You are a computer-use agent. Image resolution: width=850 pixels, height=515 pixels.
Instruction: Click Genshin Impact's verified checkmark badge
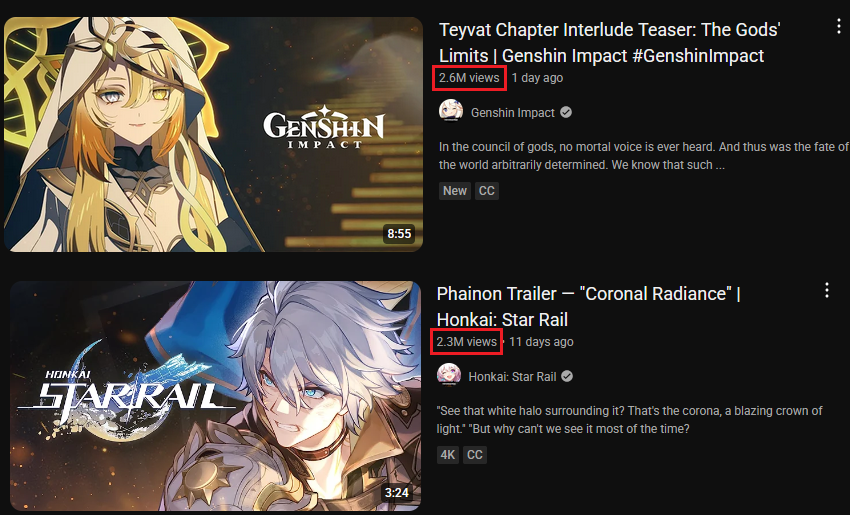(x=566, y=112)
